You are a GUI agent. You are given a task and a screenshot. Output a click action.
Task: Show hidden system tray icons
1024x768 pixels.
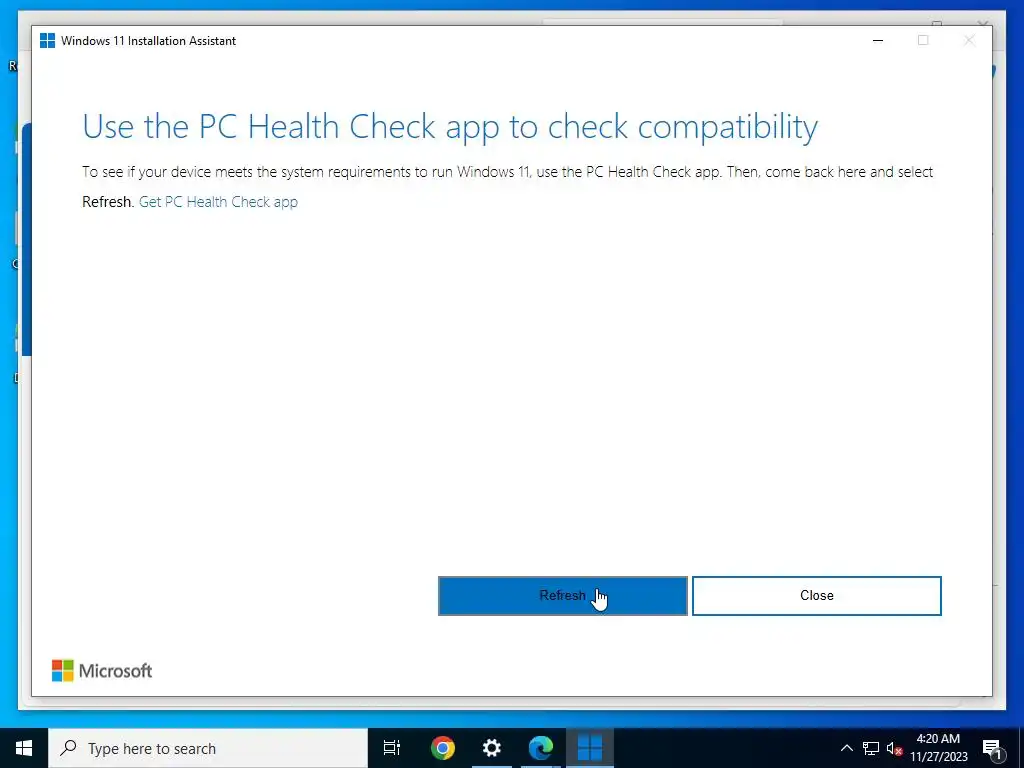846,748
